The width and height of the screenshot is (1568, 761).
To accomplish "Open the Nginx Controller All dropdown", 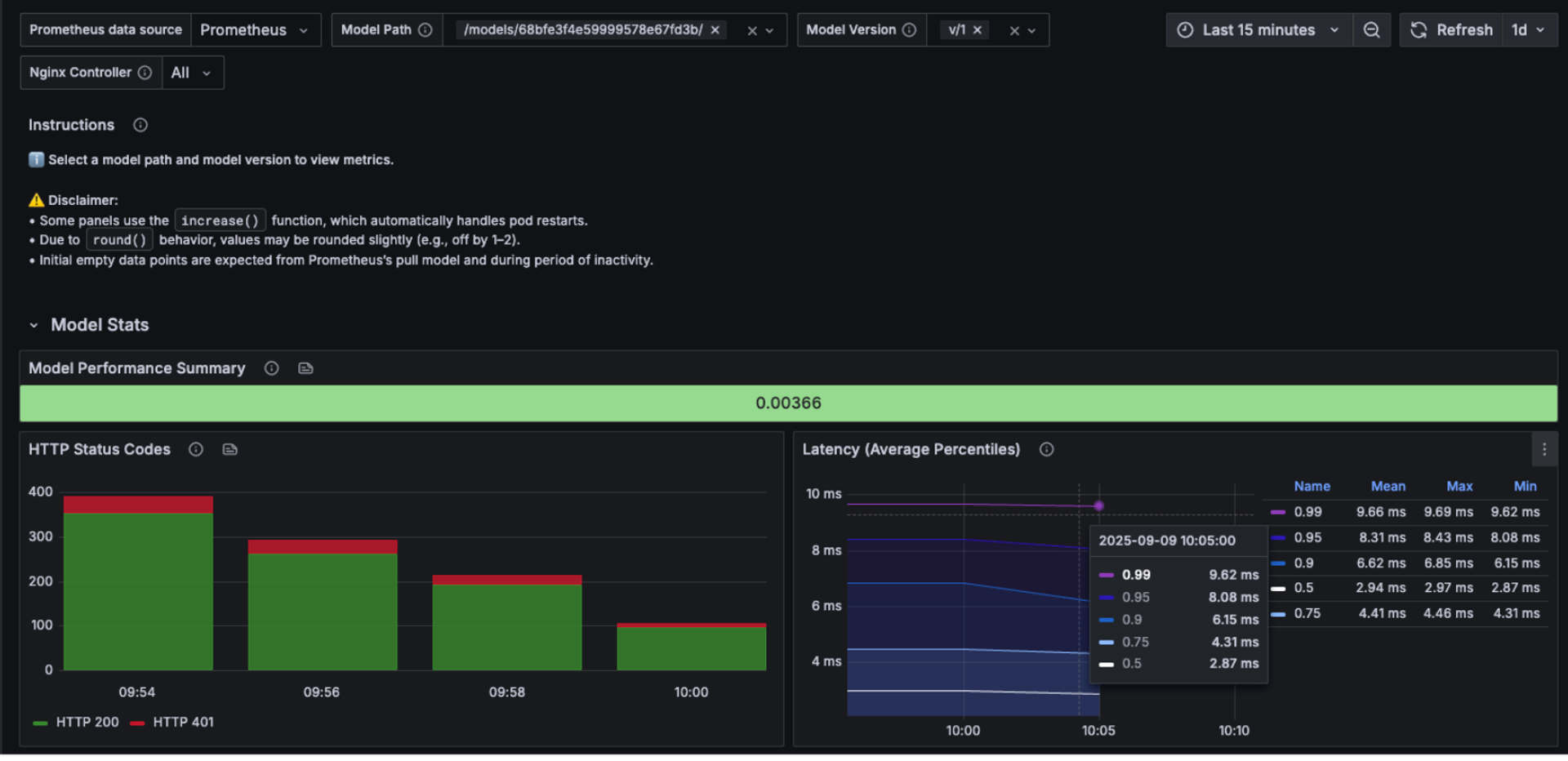I will coord(193,73).
